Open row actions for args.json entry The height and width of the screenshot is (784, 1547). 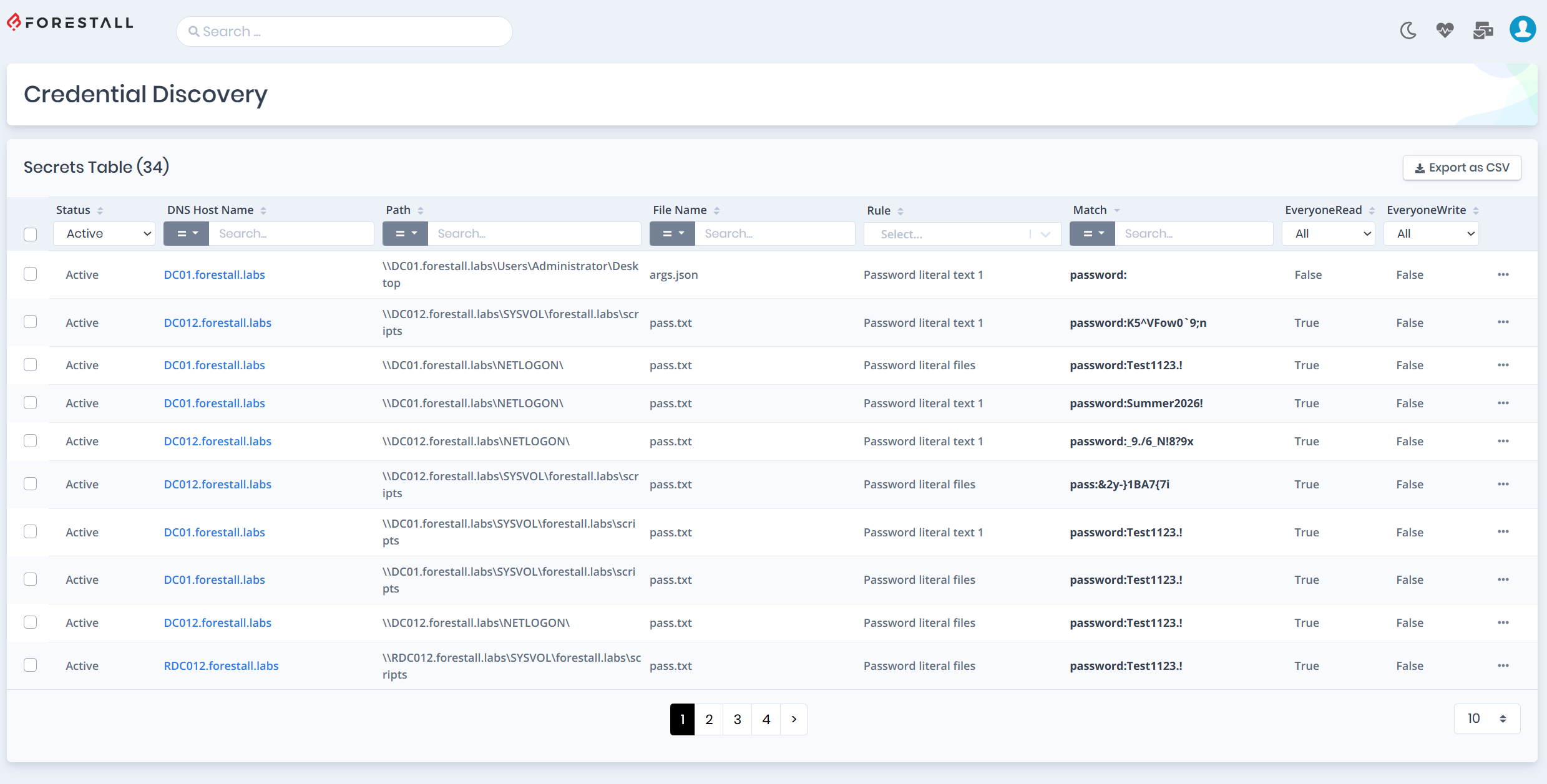(1503, 274)
